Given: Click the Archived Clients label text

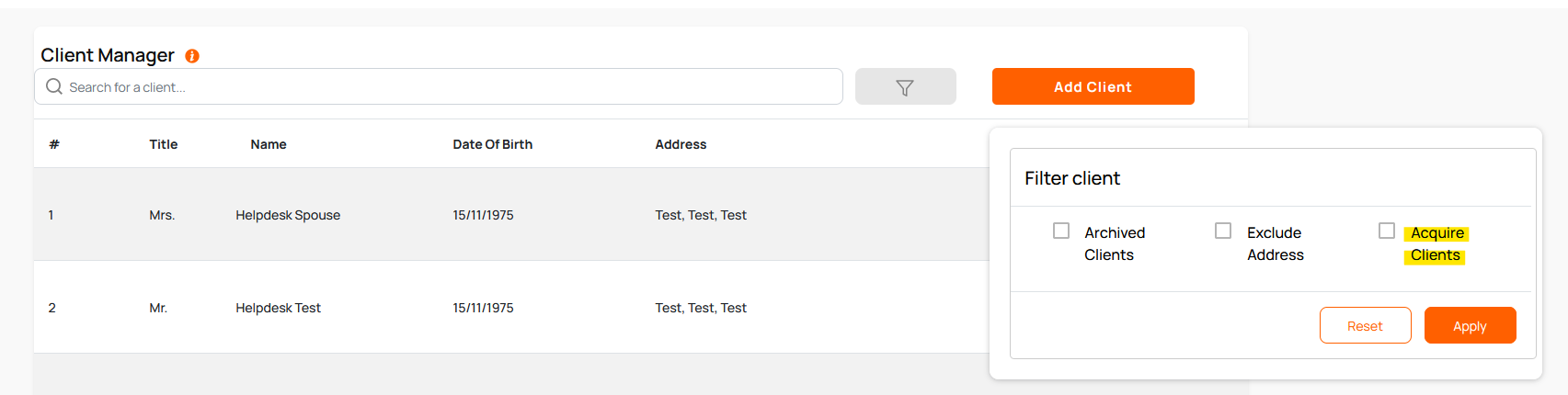Looking at the screenshot, I should coord(1114,244).
